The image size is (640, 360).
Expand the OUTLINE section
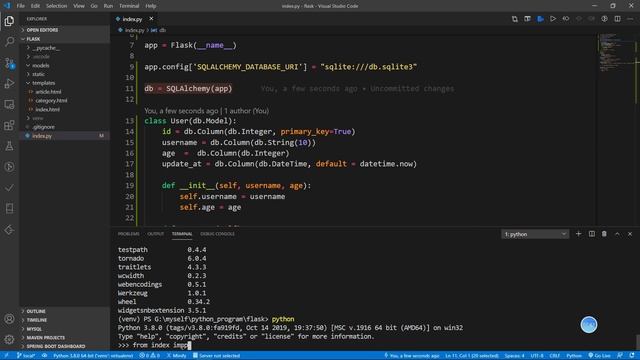click(x=64, y=311)
